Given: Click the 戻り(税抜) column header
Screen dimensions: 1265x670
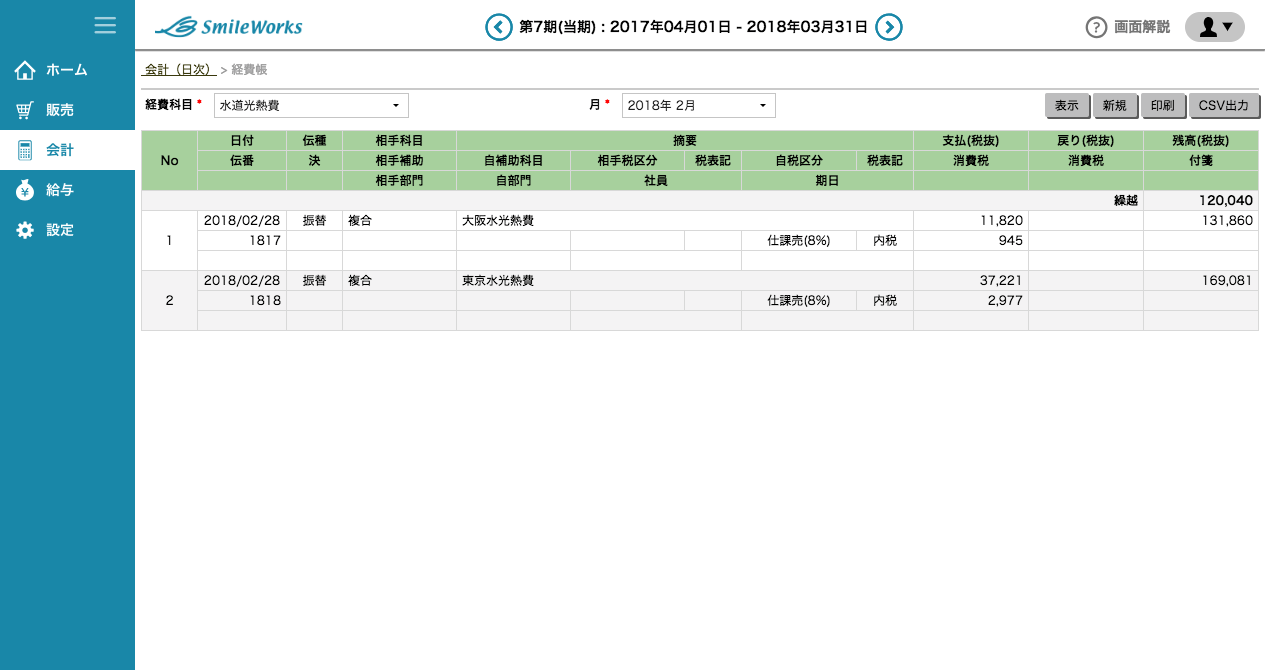Looking at the screenshot, I should 1086,141.
